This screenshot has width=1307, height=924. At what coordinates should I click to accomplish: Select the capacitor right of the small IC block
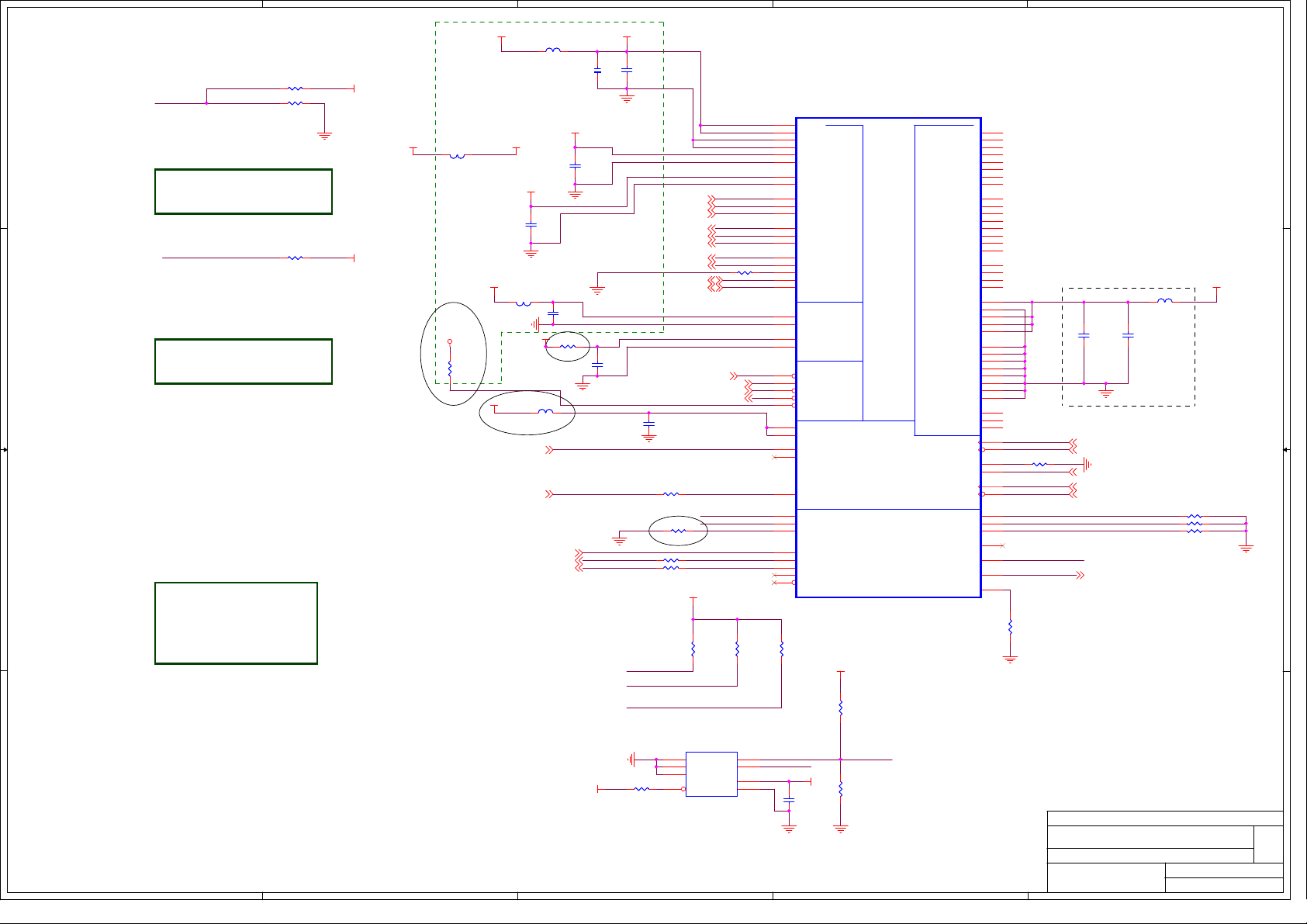tap(789, 799)
